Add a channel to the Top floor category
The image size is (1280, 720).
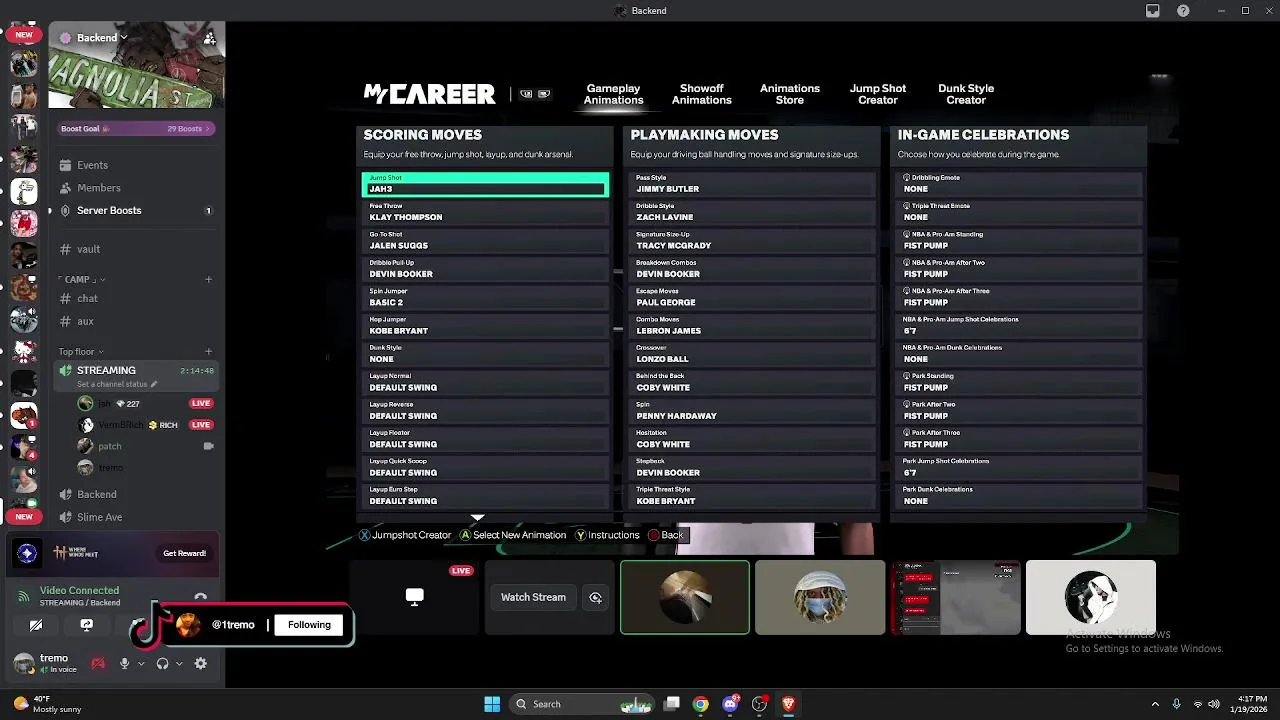[x=208, y=351]
